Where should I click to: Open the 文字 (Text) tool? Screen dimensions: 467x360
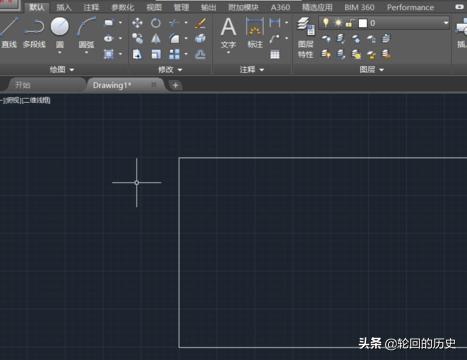228,33
